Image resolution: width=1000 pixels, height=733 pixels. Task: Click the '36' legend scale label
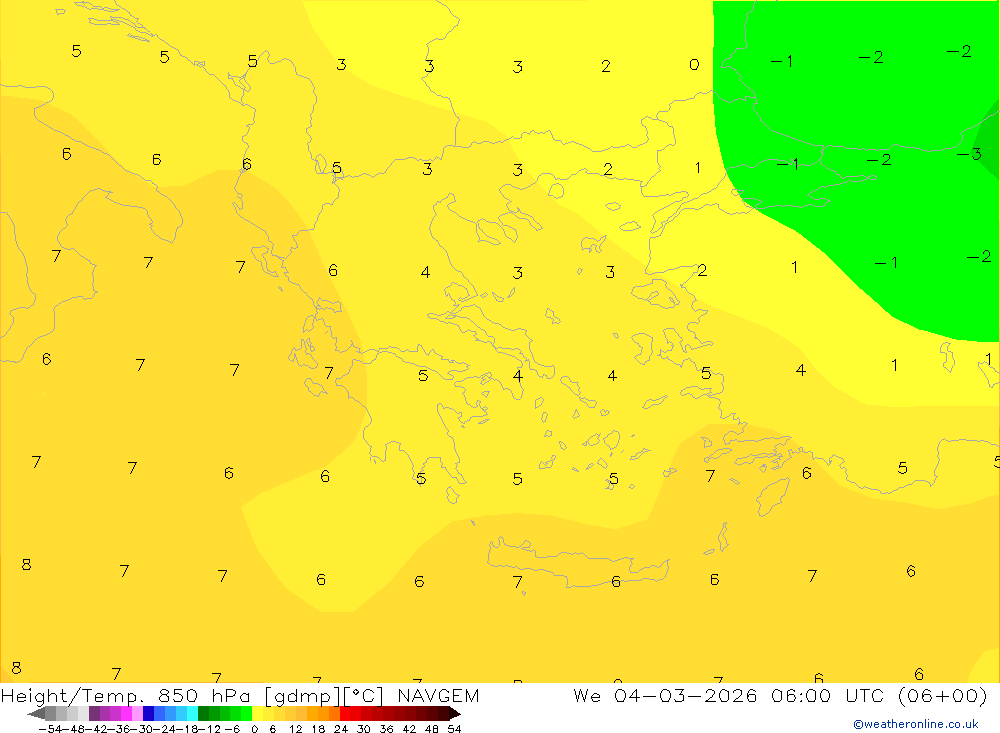386,729
